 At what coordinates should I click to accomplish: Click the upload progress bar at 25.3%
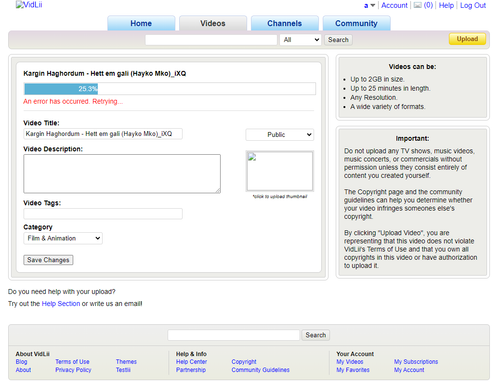[x=170, y=89]
